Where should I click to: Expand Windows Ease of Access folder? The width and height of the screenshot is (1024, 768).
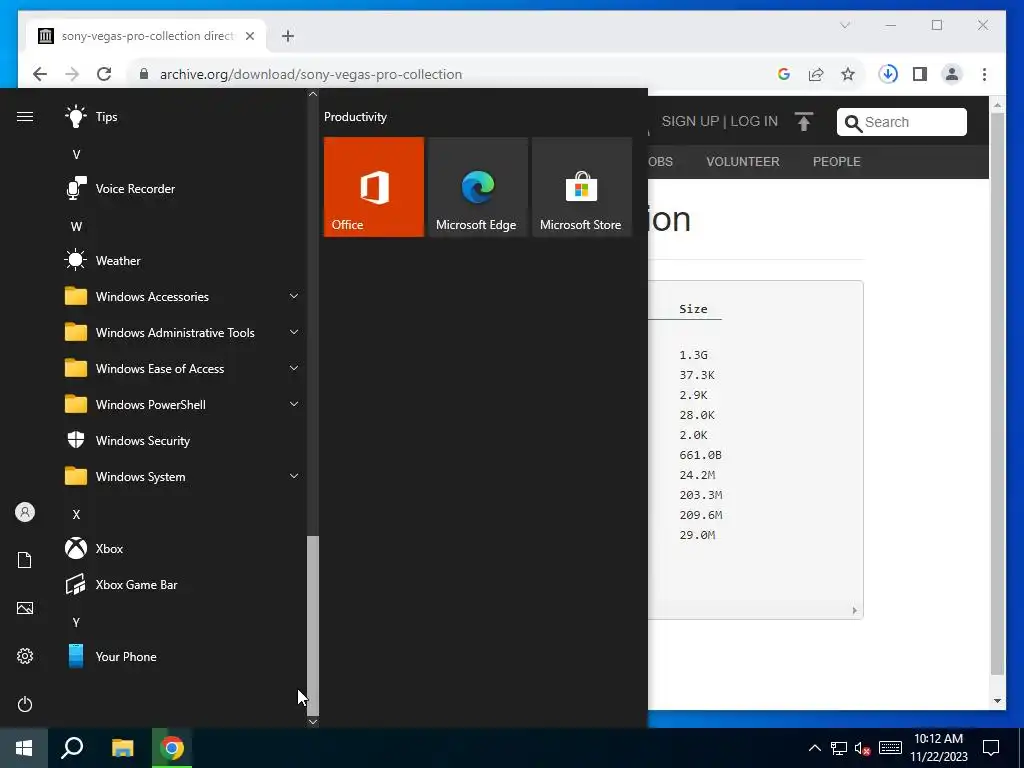coord(183,368)
